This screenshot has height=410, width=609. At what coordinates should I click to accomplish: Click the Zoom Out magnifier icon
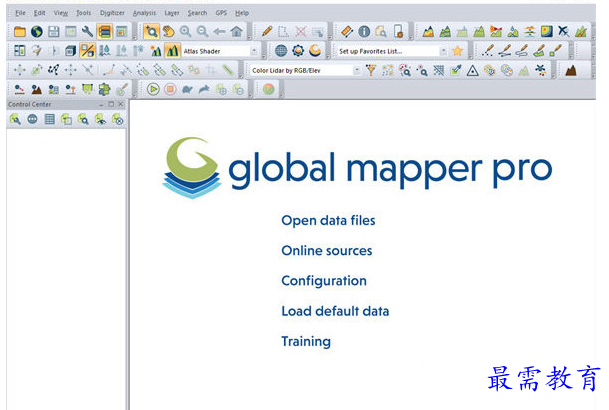tap(202, 31)
